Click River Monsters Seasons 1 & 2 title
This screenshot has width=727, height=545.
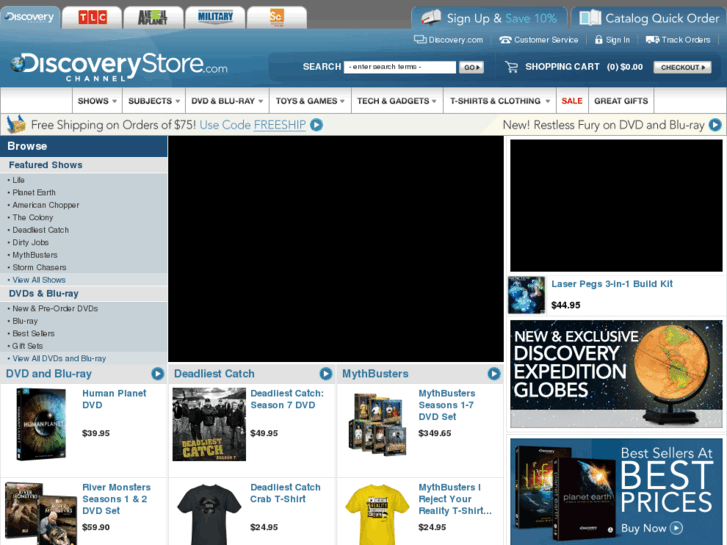tap(116, 499)
